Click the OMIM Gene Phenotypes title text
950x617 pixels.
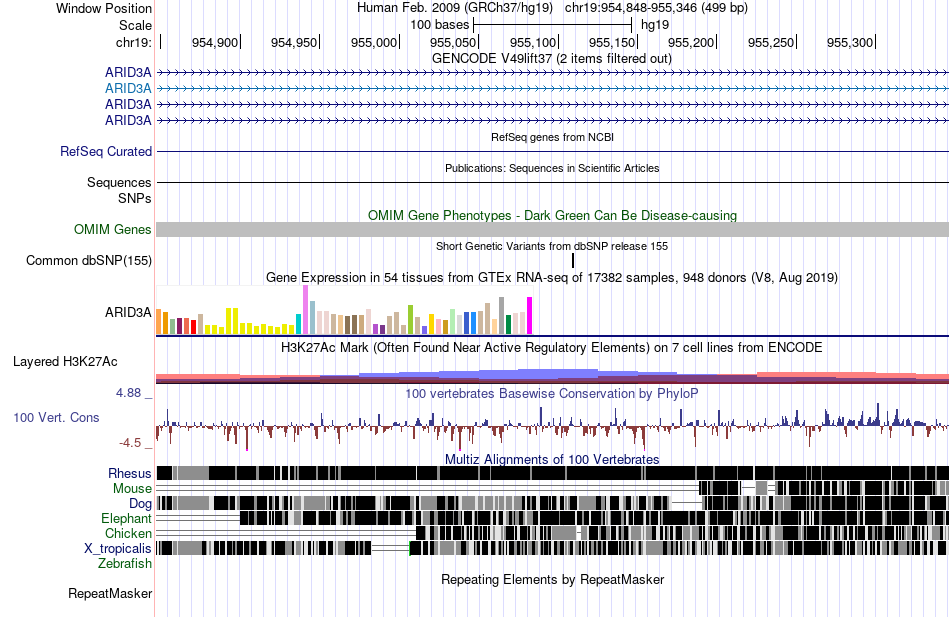click(553, 216)
